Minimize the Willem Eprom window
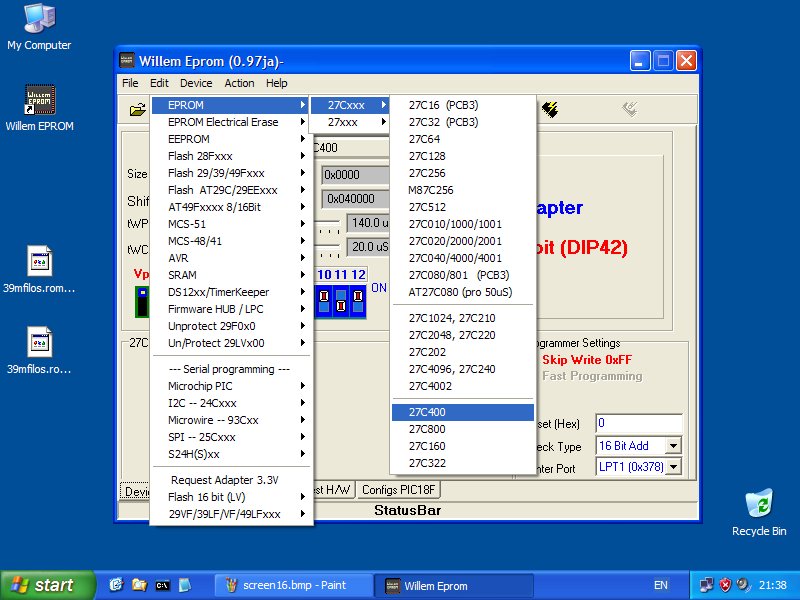 coord(640,61)
